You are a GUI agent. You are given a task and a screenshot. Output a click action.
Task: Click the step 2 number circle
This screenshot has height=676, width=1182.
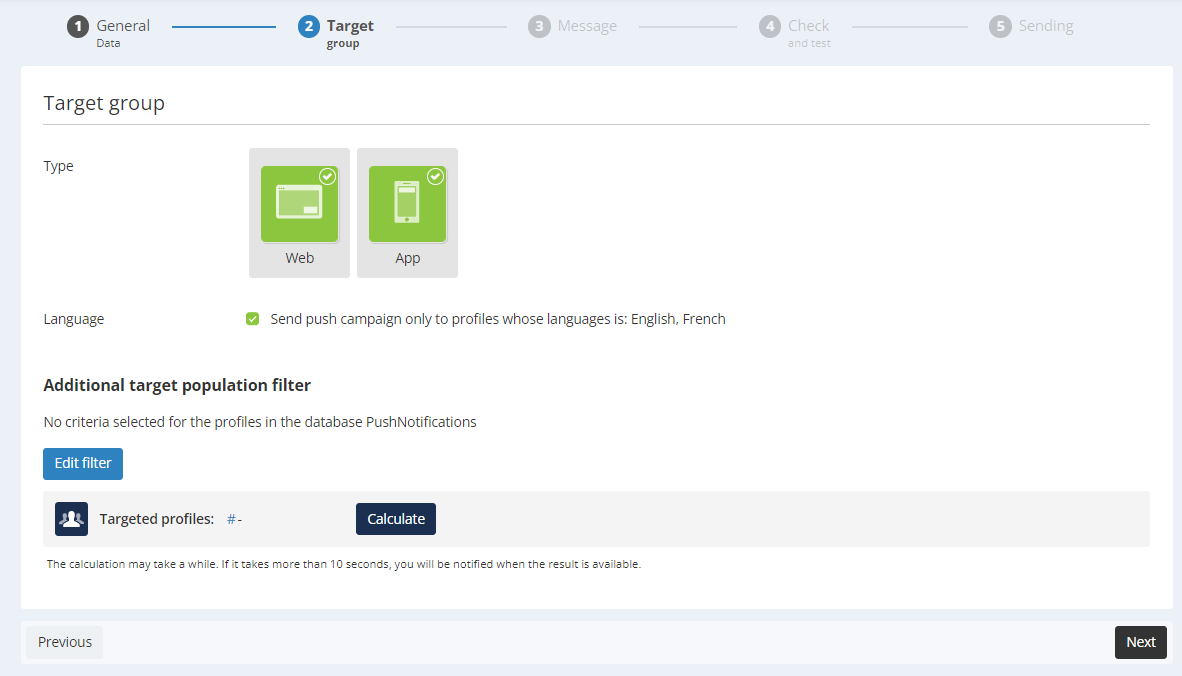click(308, 26)
